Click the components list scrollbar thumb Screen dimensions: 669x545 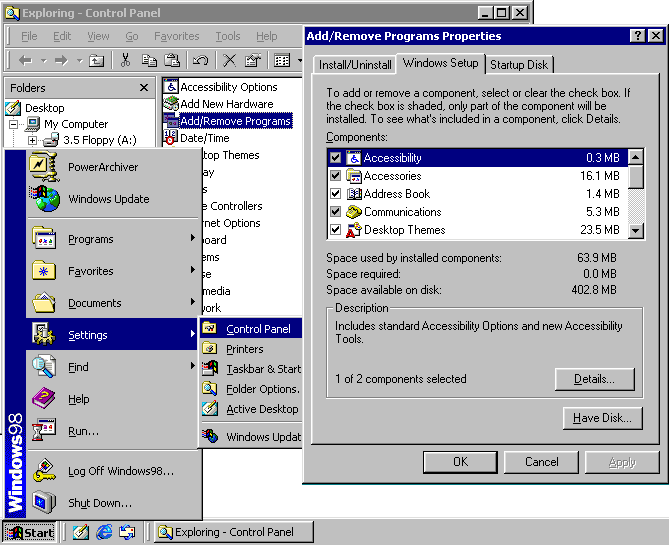[x=636, y=177]
